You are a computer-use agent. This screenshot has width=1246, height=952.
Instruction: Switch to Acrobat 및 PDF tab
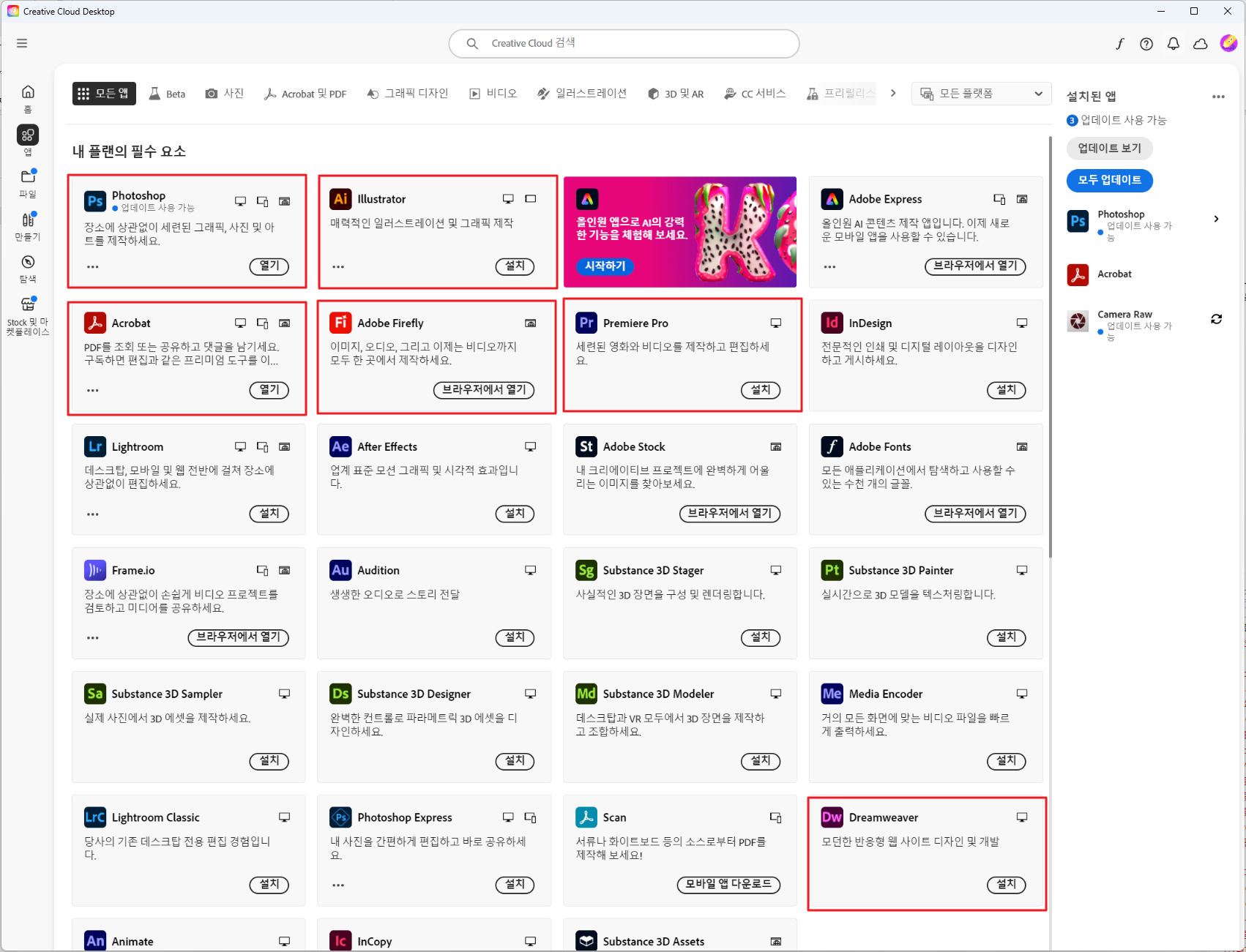(x=306, y=94)
